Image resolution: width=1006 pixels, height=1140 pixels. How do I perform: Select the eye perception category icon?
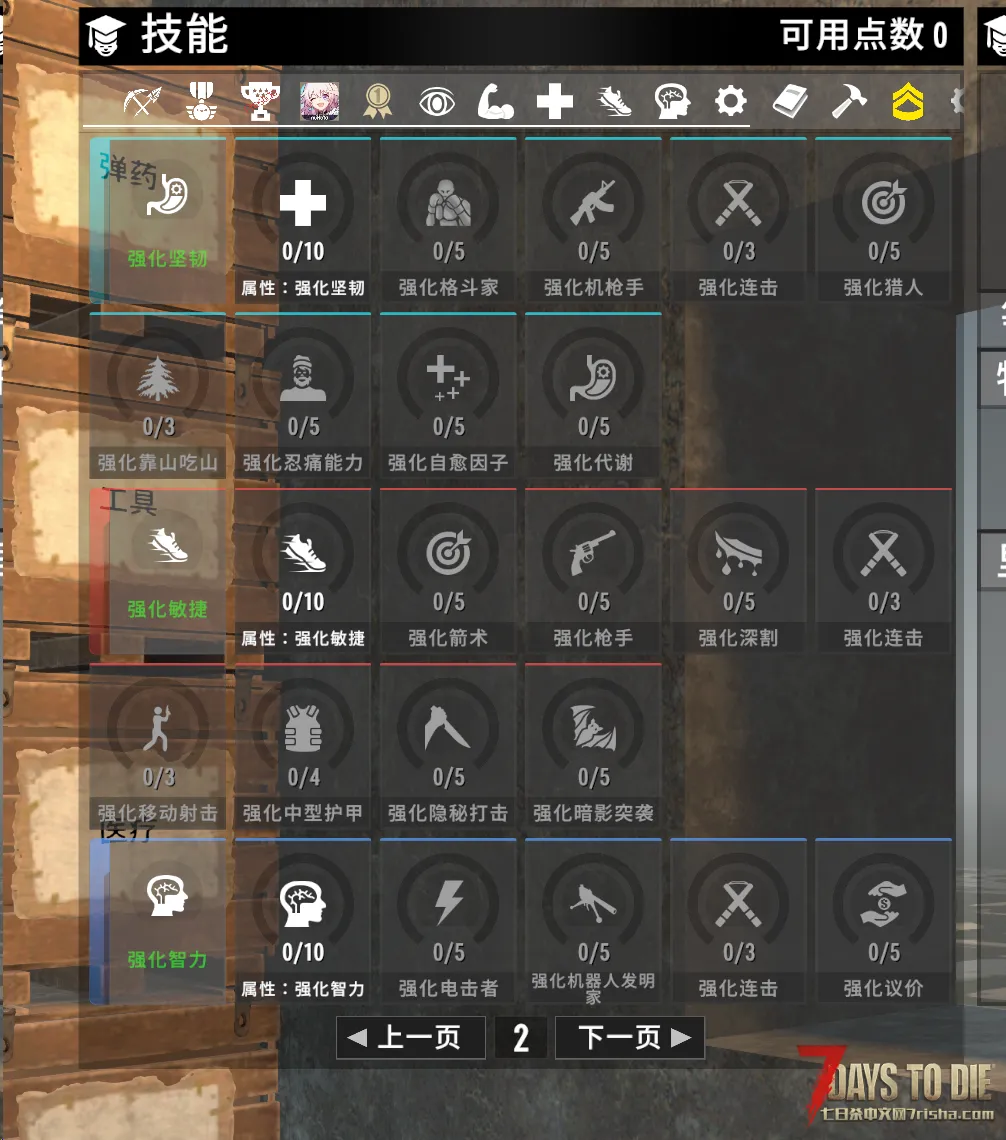(x=437, y=102)
